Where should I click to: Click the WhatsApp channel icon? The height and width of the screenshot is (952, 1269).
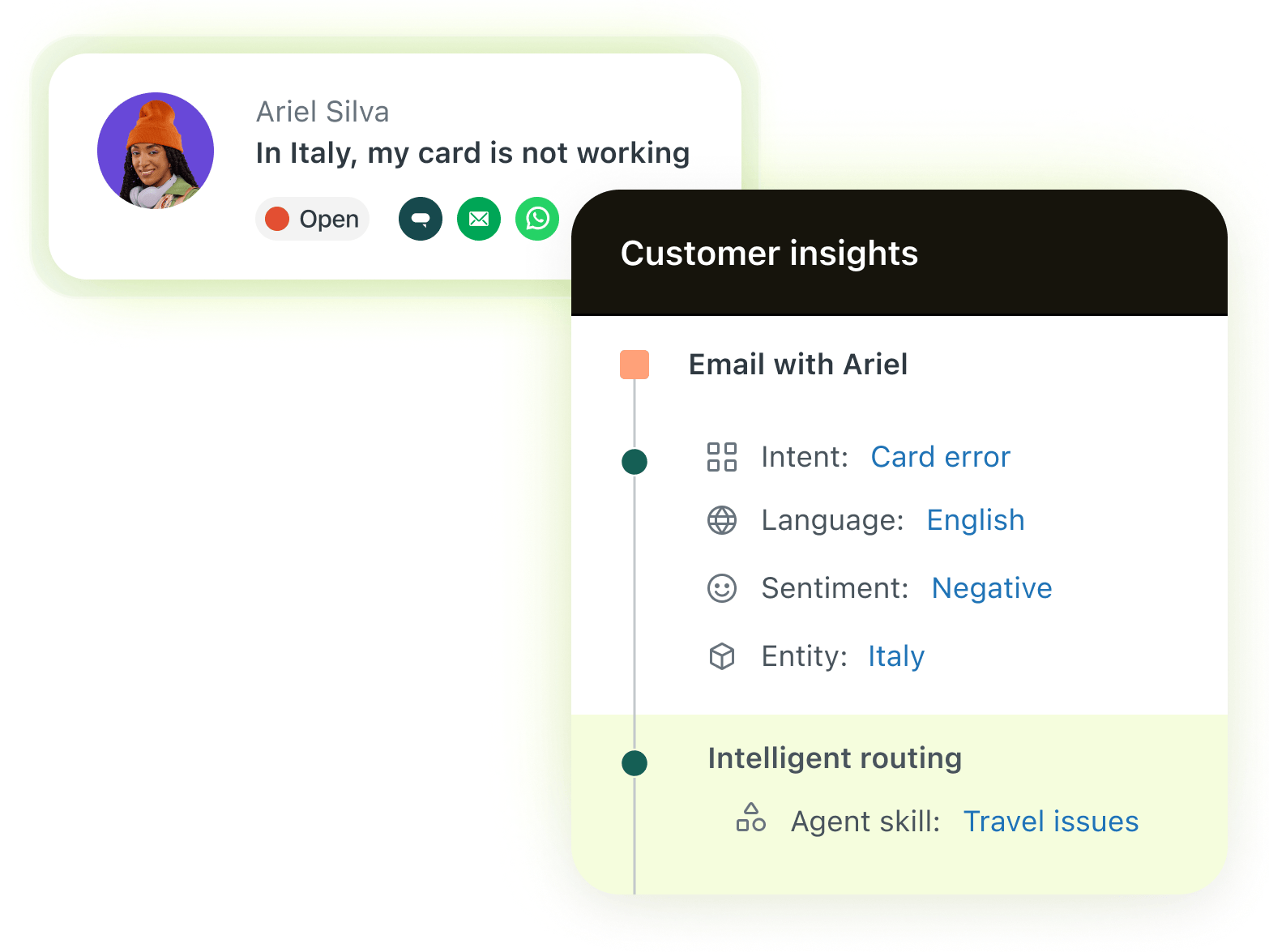pos(536,219)
